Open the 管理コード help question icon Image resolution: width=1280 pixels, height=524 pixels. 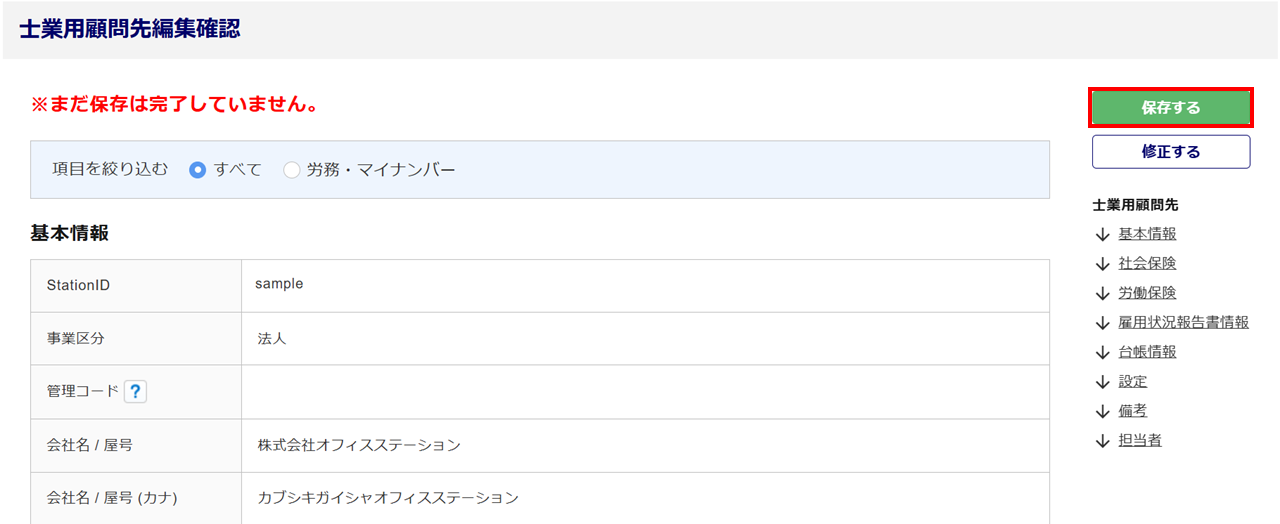(136, 392)
